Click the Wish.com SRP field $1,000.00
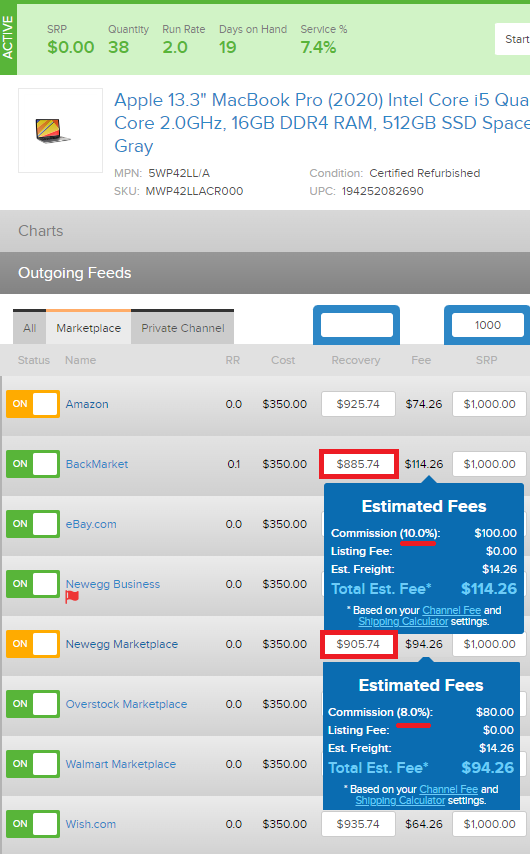The height and width of the screenshot is (854, 530). [x=489, y=824]
